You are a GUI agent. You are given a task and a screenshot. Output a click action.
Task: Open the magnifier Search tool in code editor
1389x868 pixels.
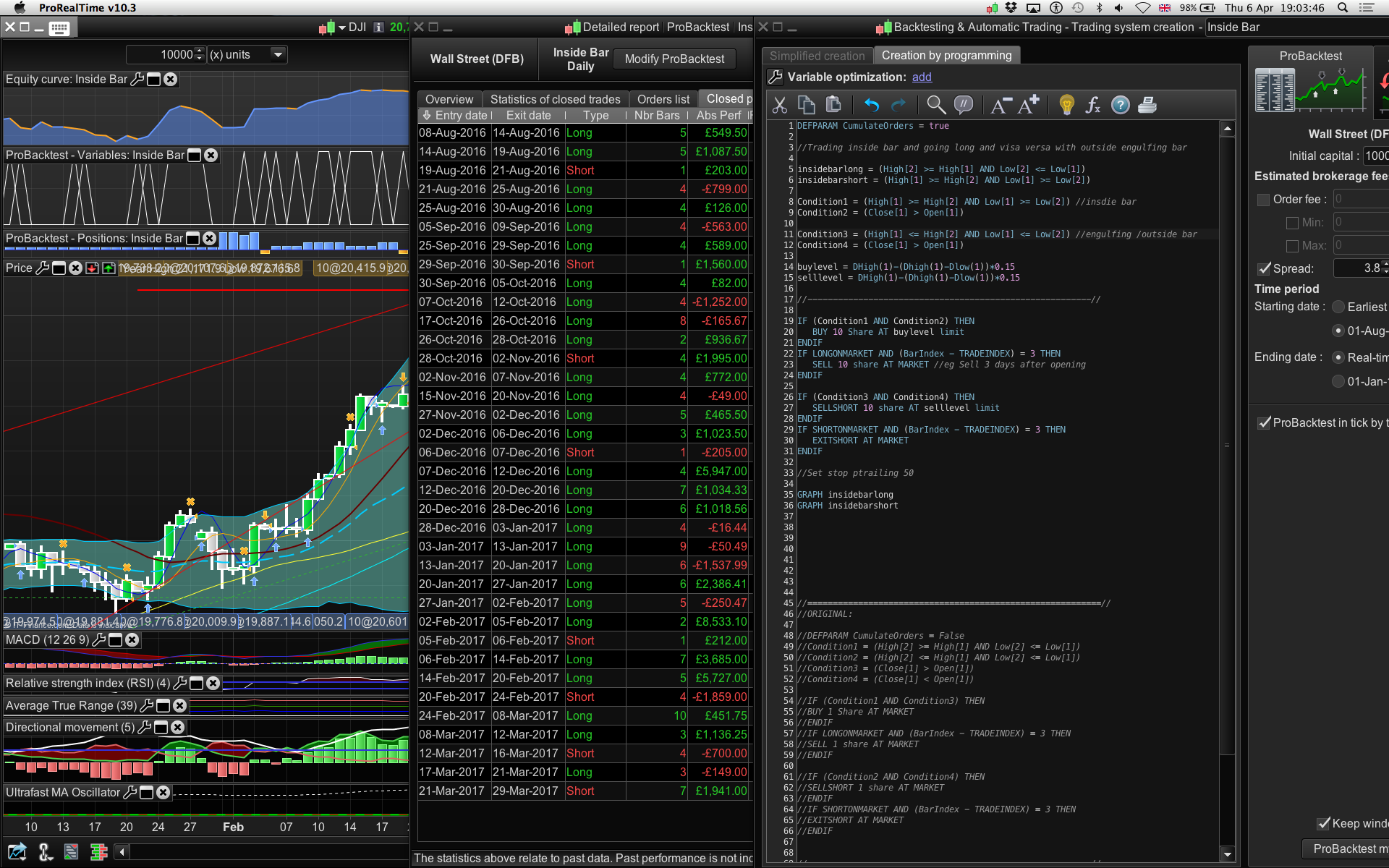[935, 106]
